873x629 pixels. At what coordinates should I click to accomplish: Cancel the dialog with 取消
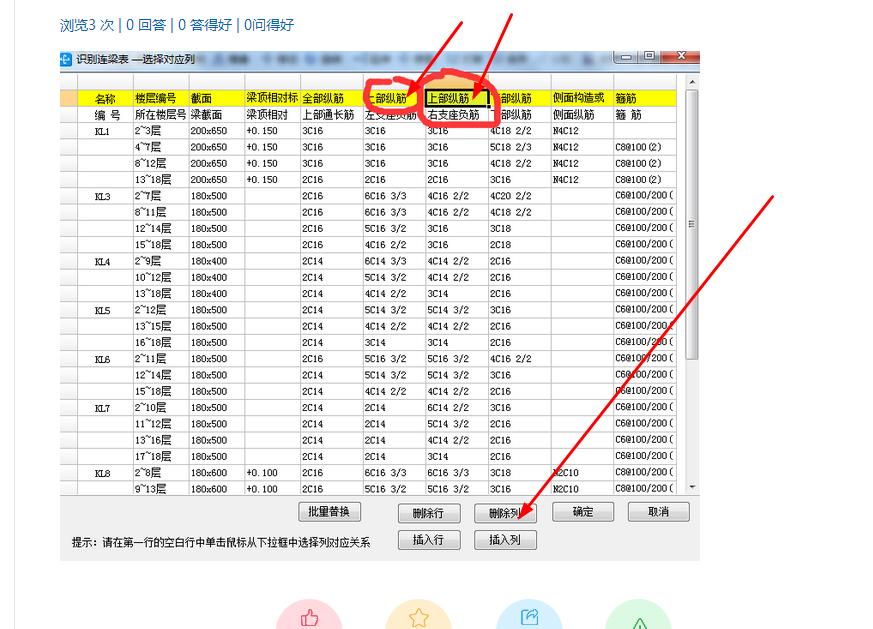tap(659, 512)
